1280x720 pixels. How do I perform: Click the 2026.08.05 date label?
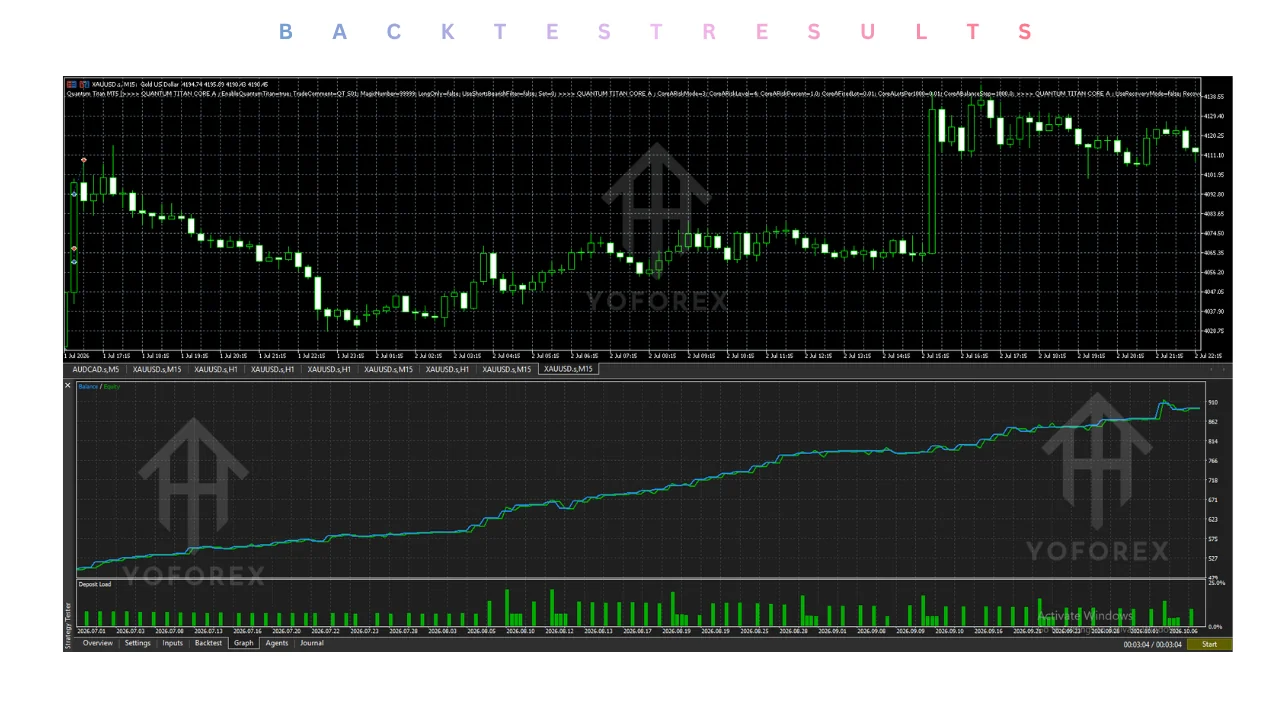[x=481, y=631]
